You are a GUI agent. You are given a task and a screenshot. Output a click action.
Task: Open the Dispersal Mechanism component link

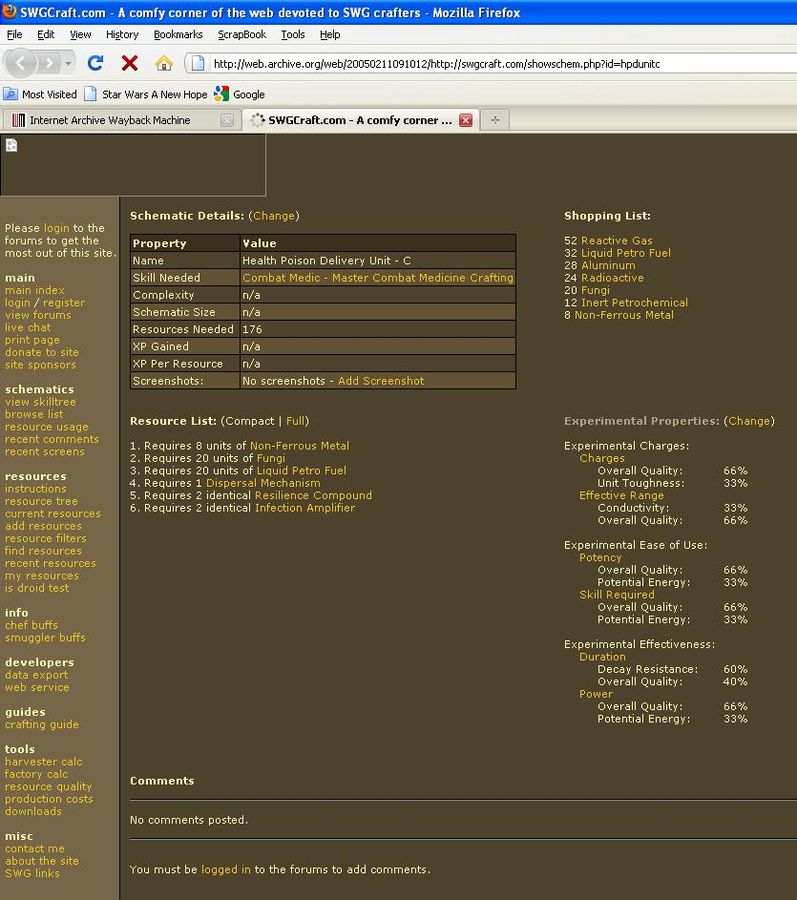(263, 483)
